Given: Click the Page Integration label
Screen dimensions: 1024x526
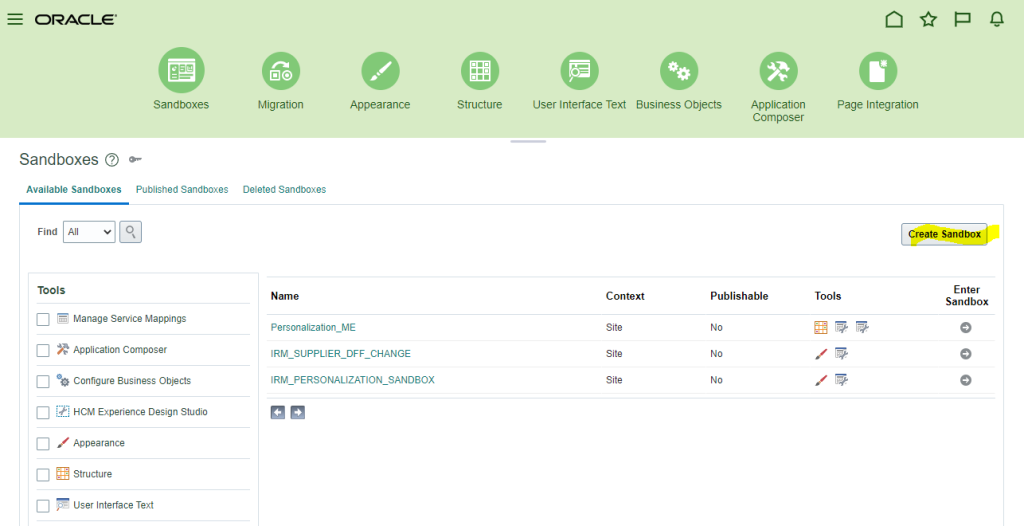Looking at the screenshot, I should [x=878, y=105].
